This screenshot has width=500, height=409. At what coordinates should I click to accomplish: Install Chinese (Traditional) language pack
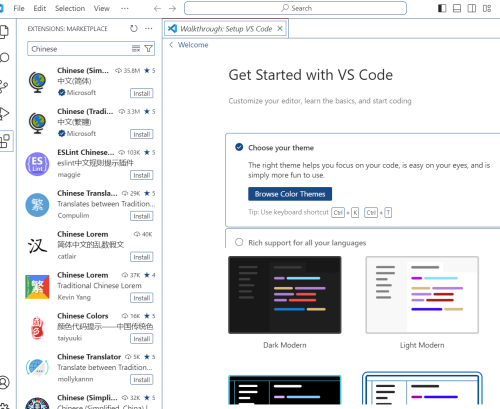(x=142, y=134)
